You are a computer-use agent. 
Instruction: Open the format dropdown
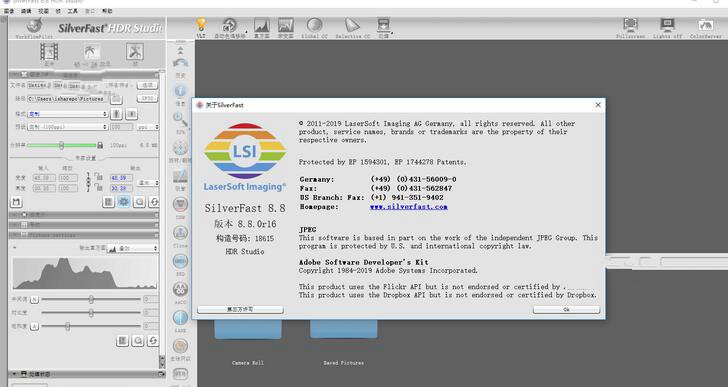68,114
